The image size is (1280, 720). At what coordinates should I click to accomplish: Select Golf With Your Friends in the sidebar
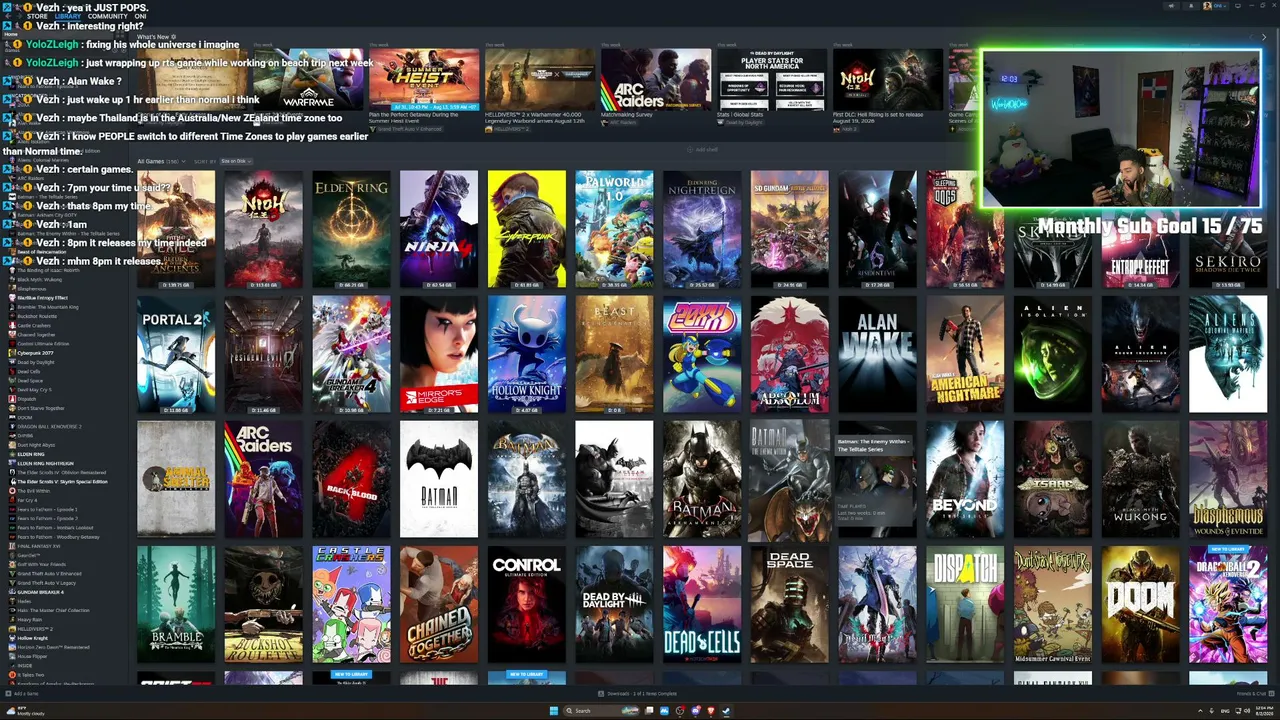click(41, 564)
